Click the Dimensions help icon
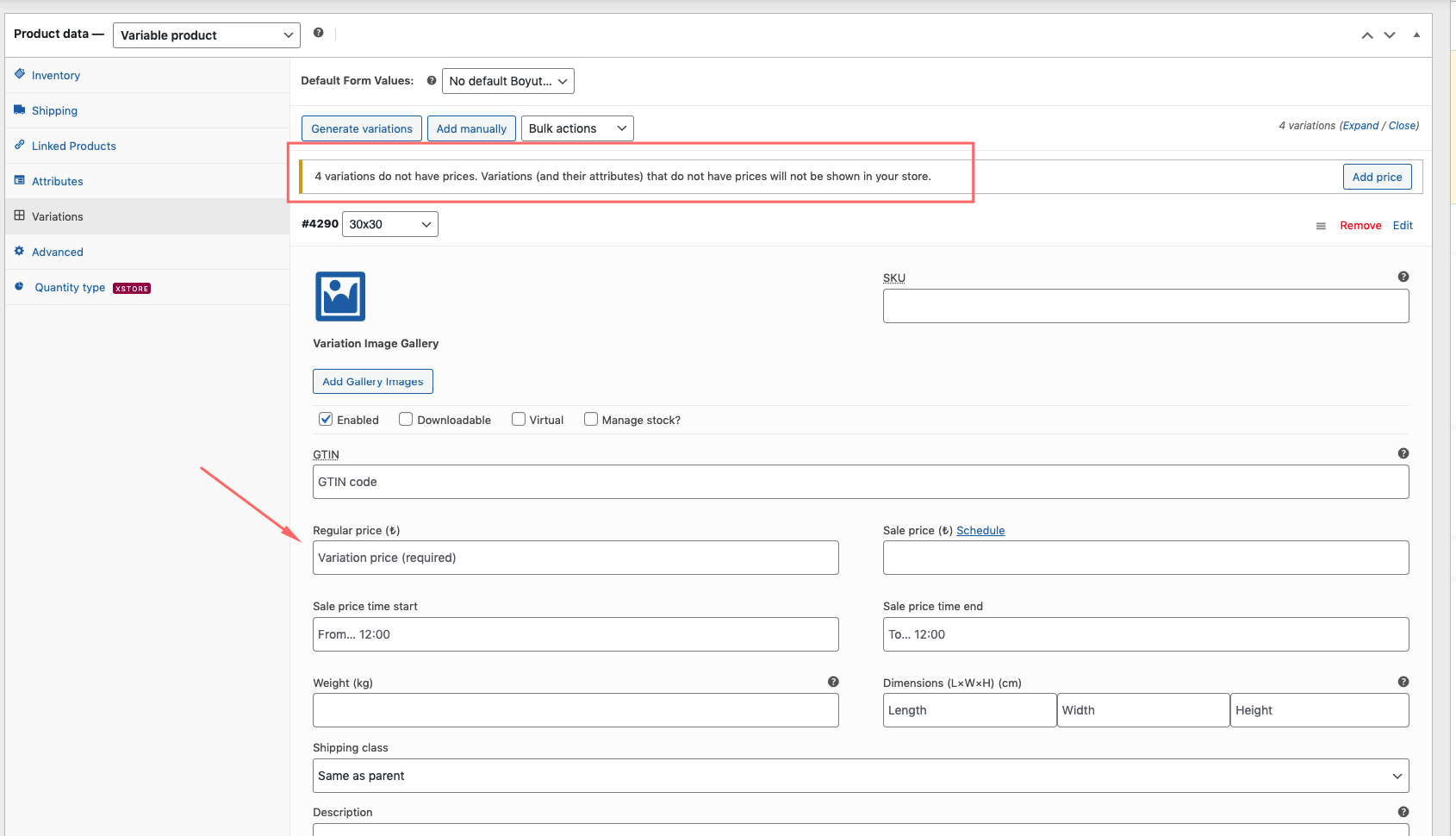Image resolution: width=1456 pixels, height=836 pixels. pos(1403,682)
